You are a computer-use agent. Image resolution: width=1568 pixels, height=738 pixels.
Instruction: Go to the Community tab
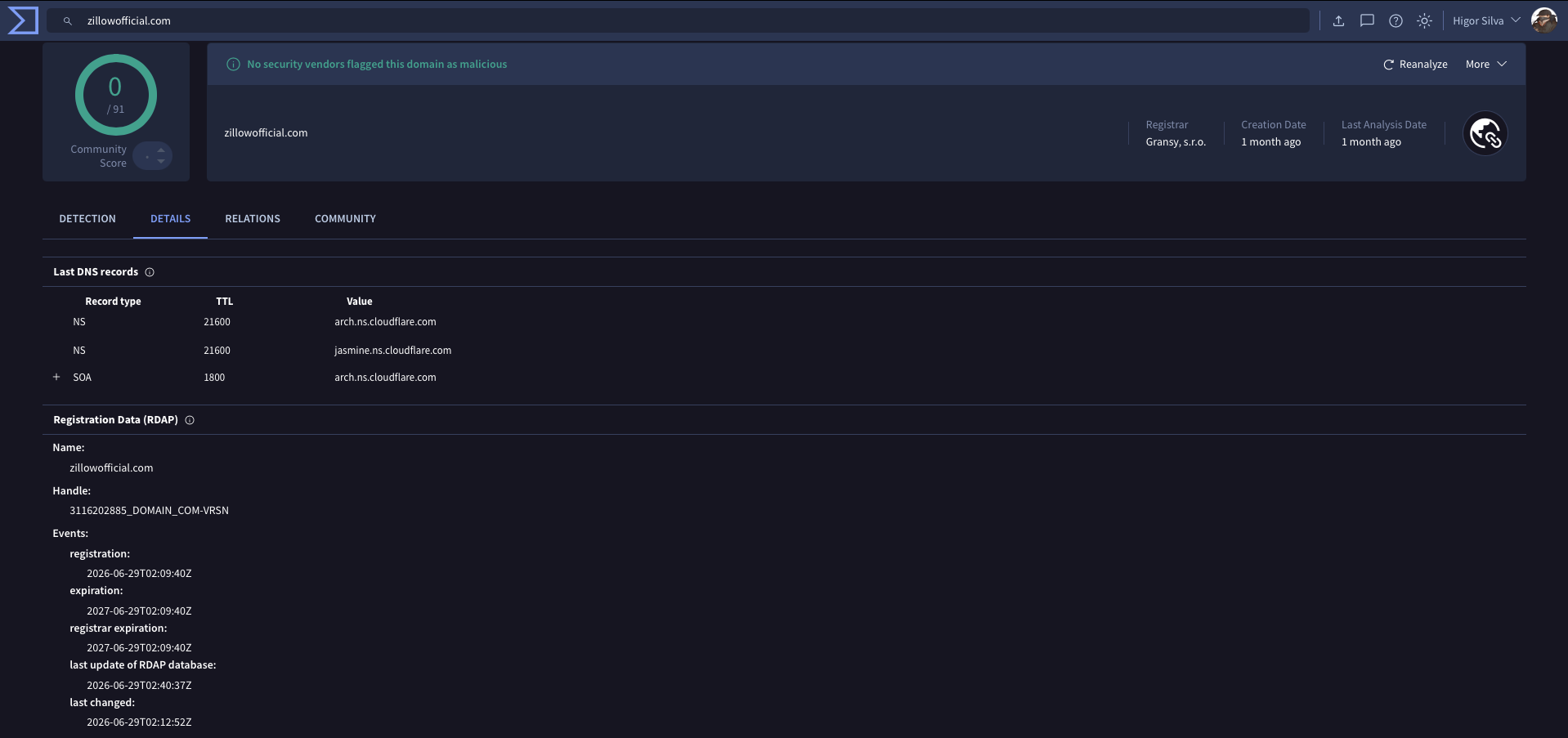(x=345, y=219)
